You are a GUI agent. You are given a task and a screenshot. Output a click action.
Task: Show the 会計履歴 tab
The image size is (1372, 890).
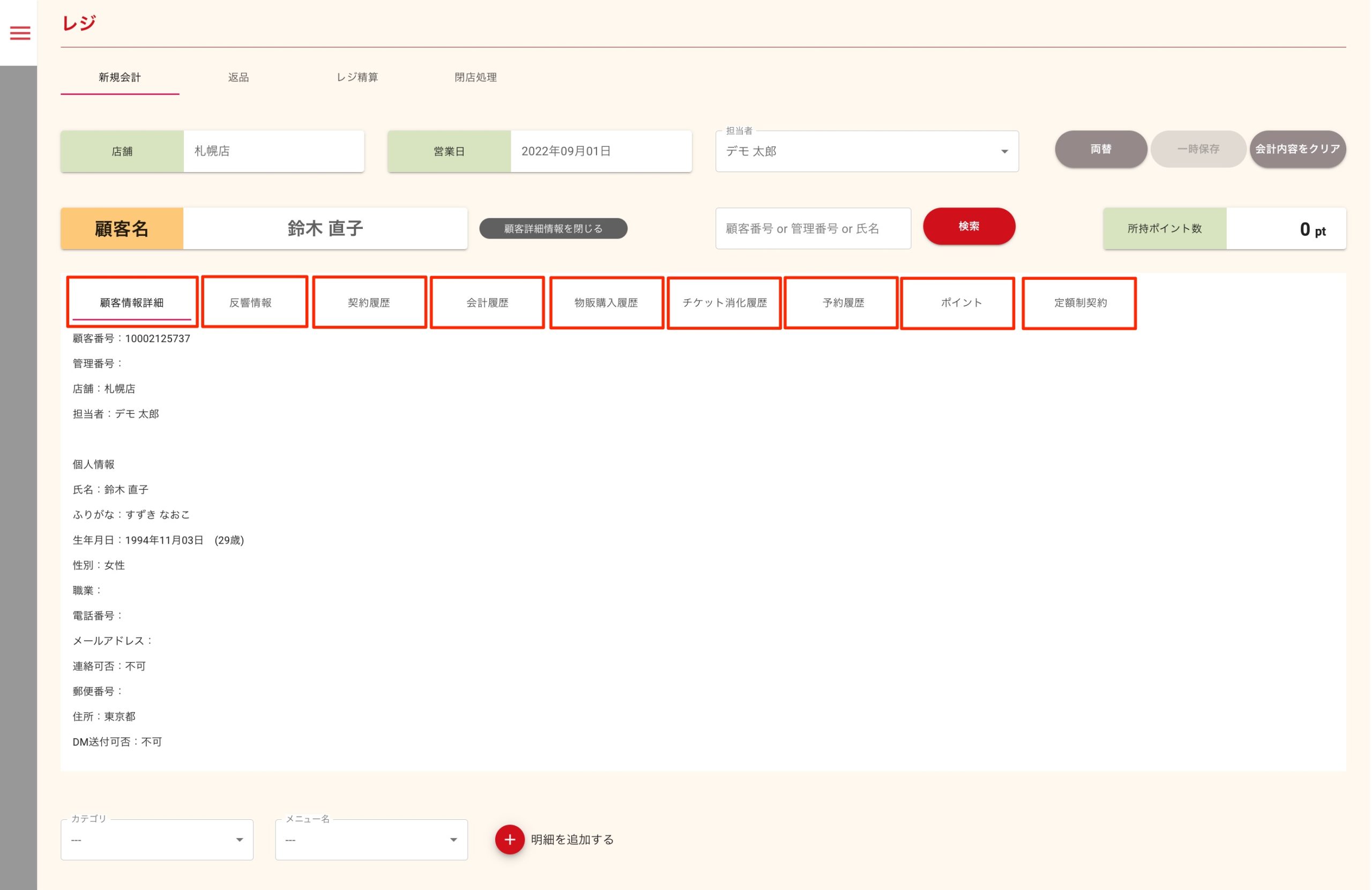click(x=487, y=302)
